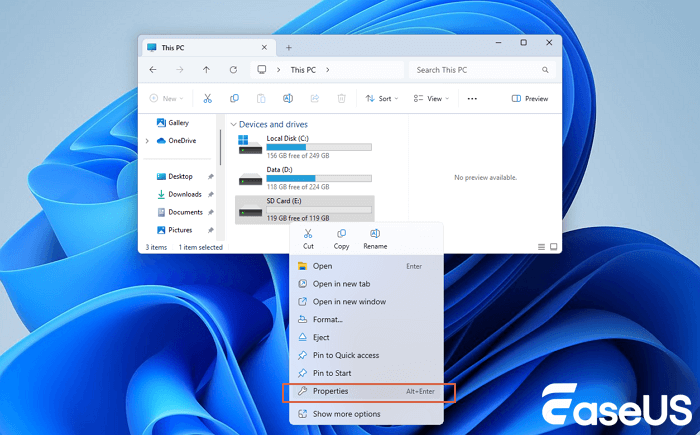
Task: Click the '156 GB free of 249 GB' text
Action: [x=298, y=156]
